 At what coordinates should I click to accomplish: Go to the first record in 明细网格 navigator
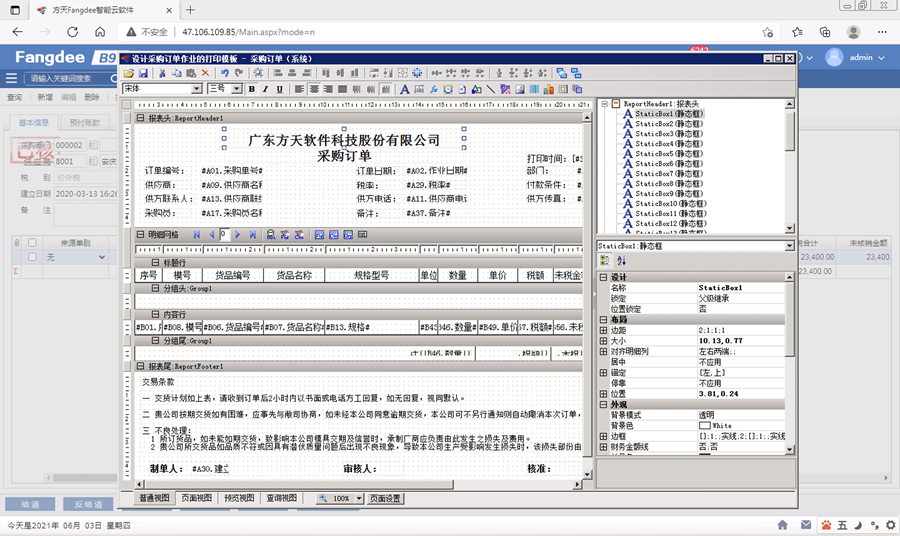click(197, 235)
